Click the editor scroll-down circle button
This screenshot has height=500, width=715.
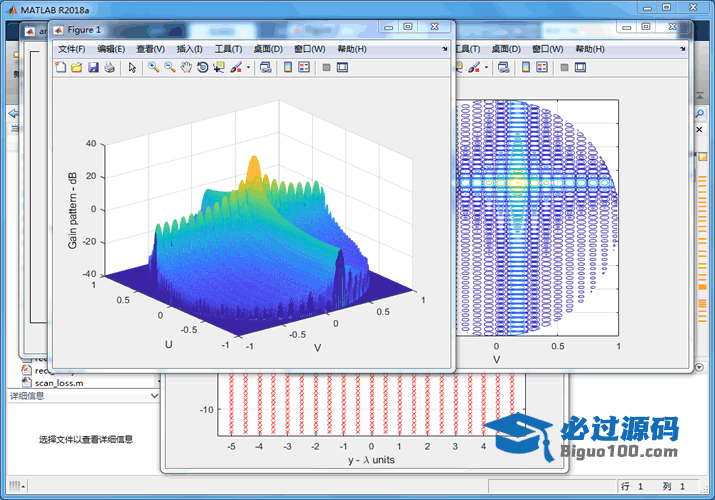[699, 367]
